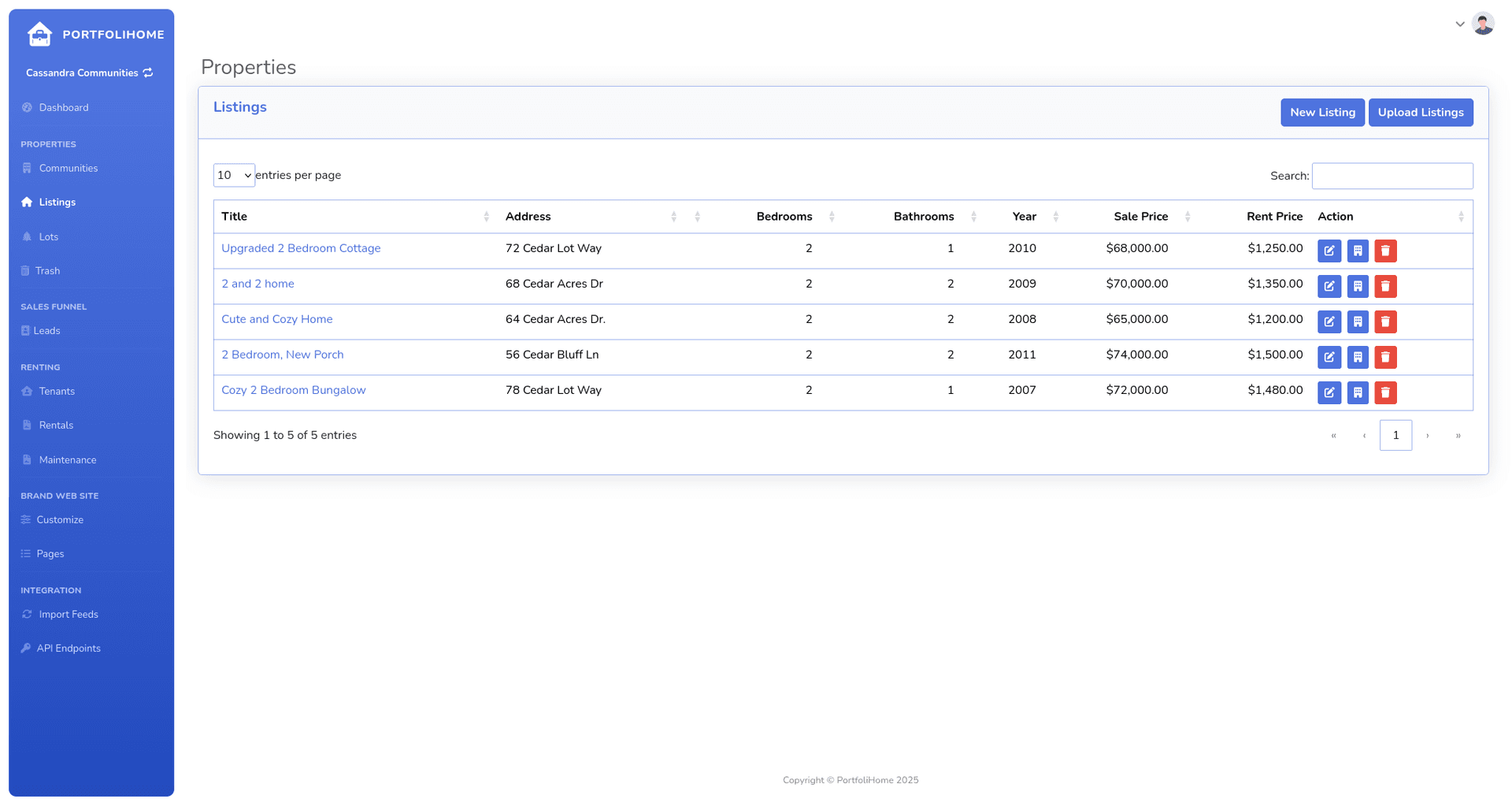1512x810 pixels.
Task: Open the entries per page dropdown
Action: point(234,175)
